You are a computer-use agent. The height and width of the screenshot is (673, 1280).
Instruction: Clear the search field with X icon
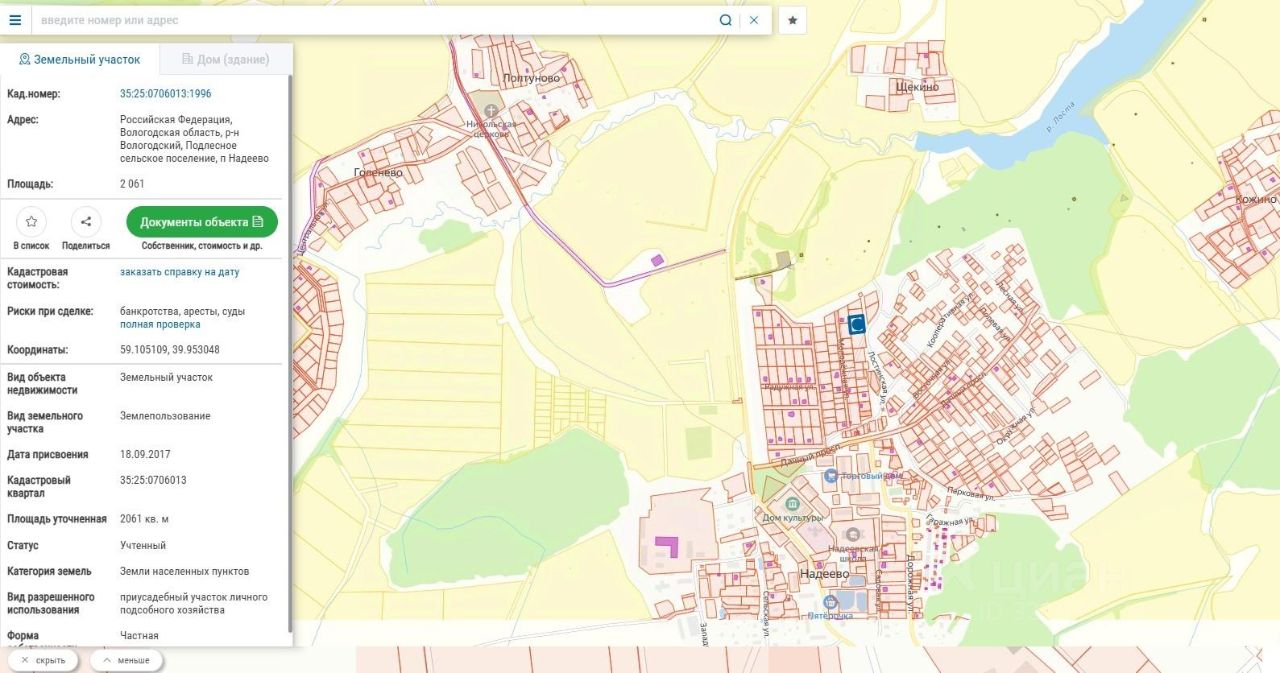click(x=754, y=20)
